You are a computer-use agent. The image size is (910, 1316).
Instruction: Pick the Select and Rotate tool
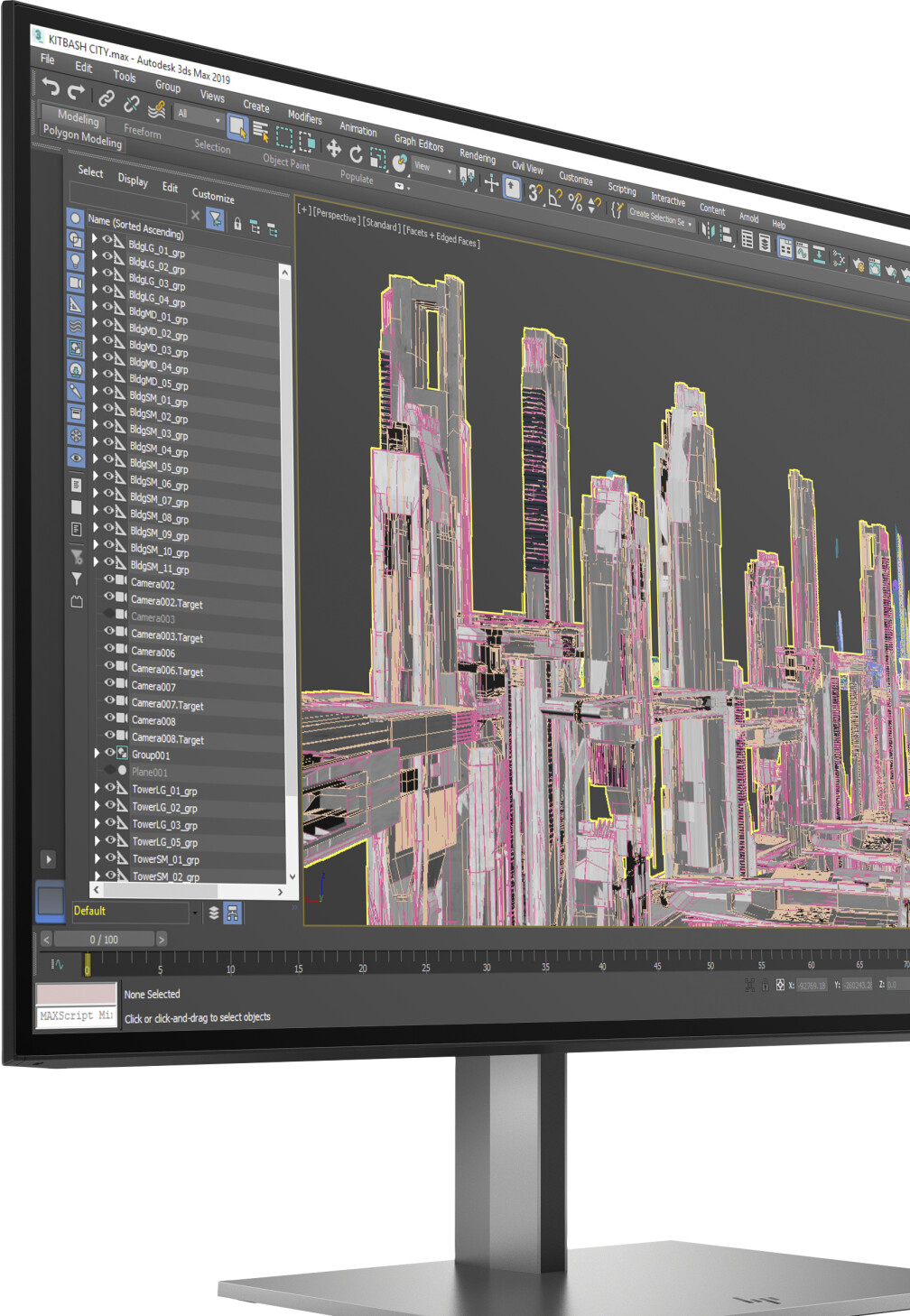coord(356,154)
